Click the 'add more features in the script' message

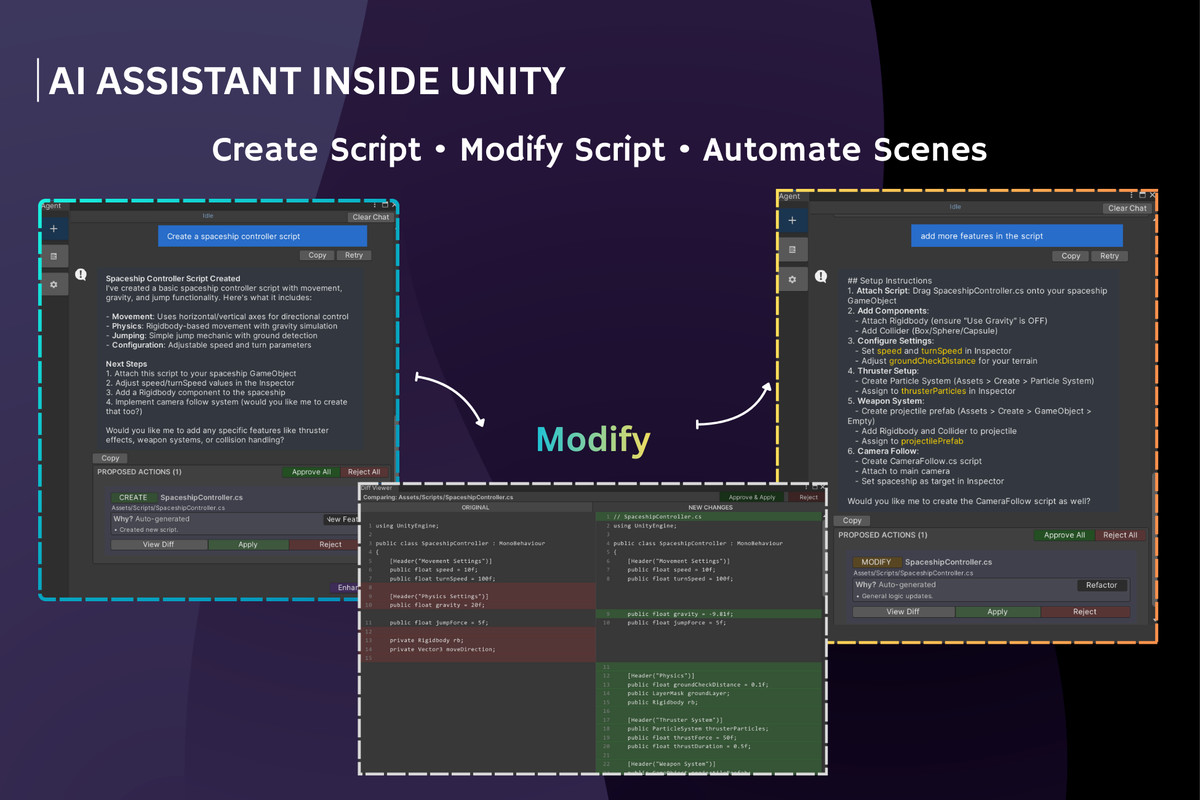[1016, 236]
